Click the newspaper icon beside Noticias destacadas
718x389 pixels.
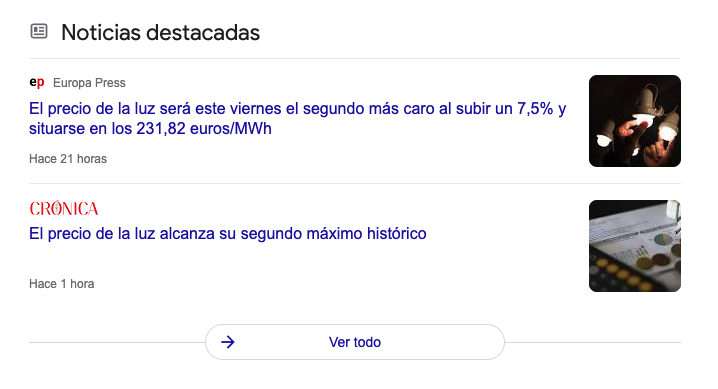(x=39, y=32)
